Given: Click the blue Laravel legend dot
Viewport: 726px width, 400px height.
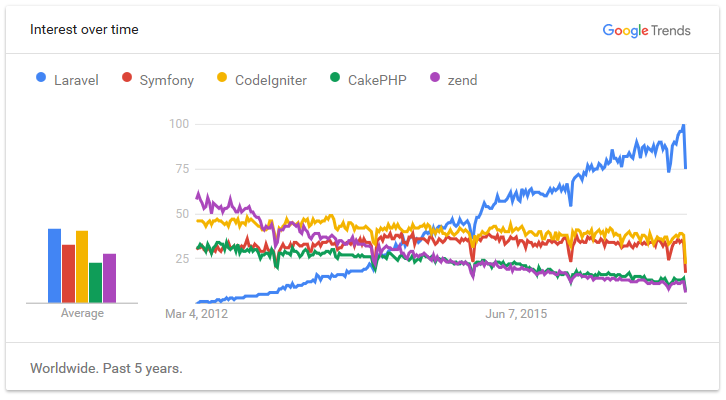Looking at the screenshot, I should tap(41, 79).
